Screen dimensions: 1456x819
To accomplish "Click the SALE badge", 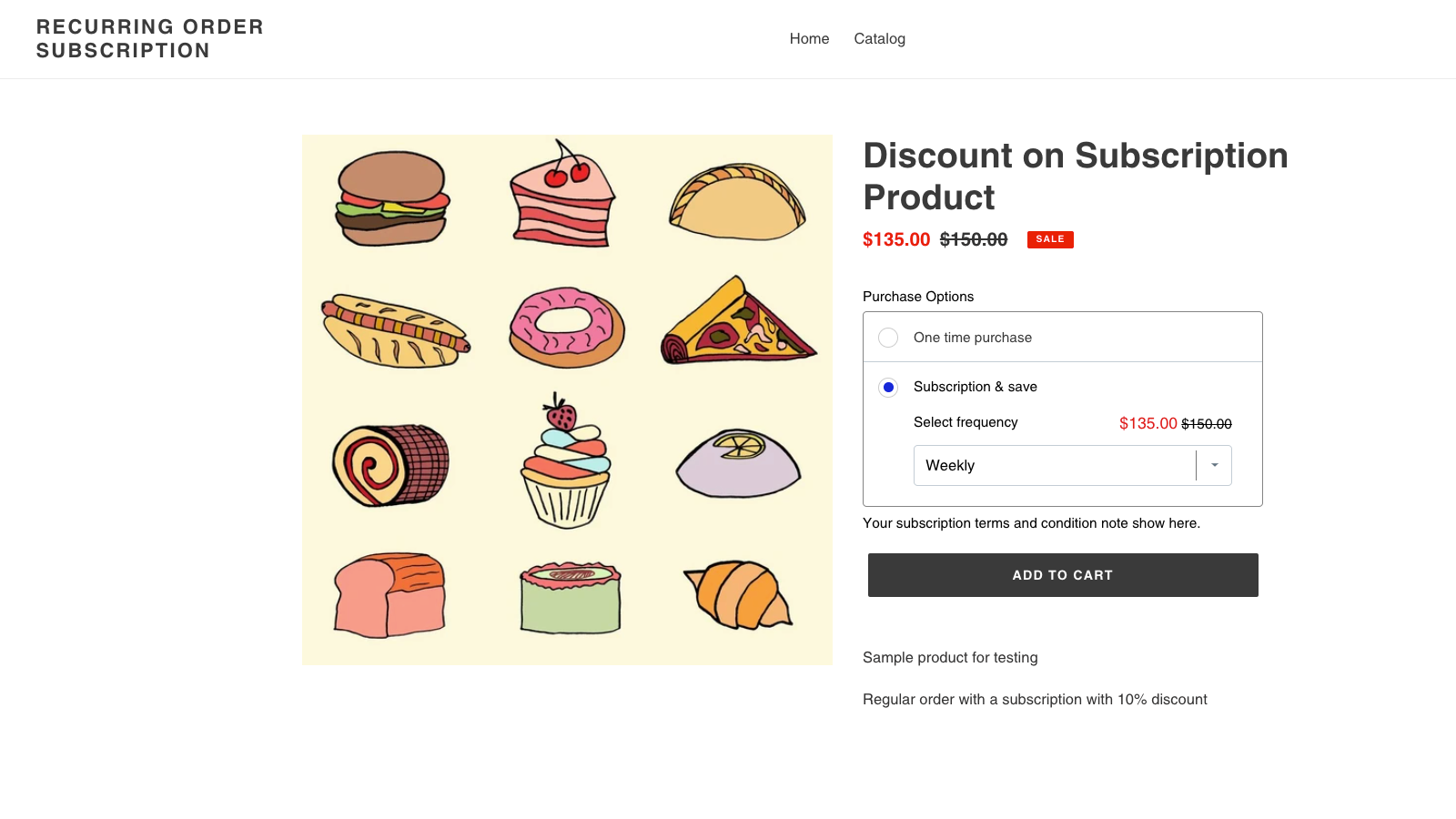I will [x=1049, y=239].
